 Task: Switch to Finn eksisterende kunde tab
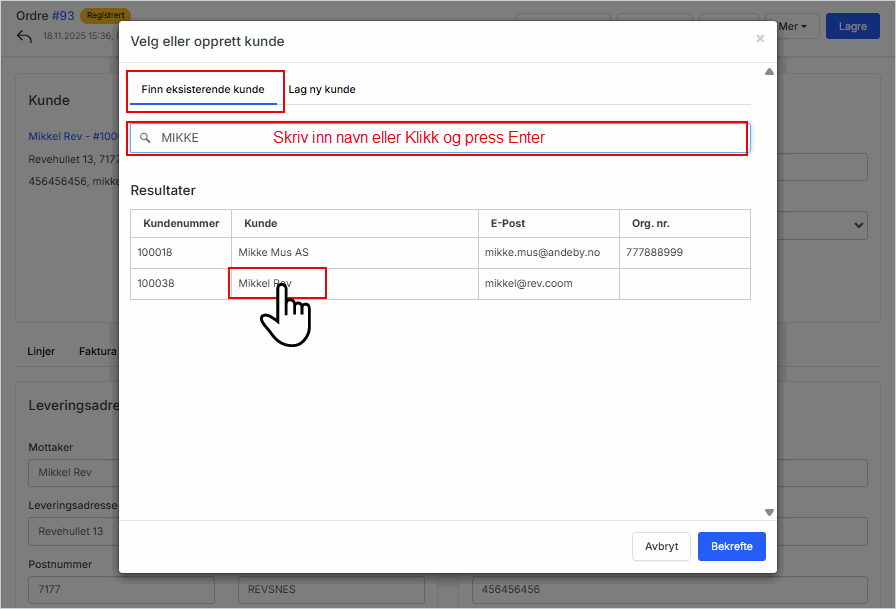pos(203,89)
